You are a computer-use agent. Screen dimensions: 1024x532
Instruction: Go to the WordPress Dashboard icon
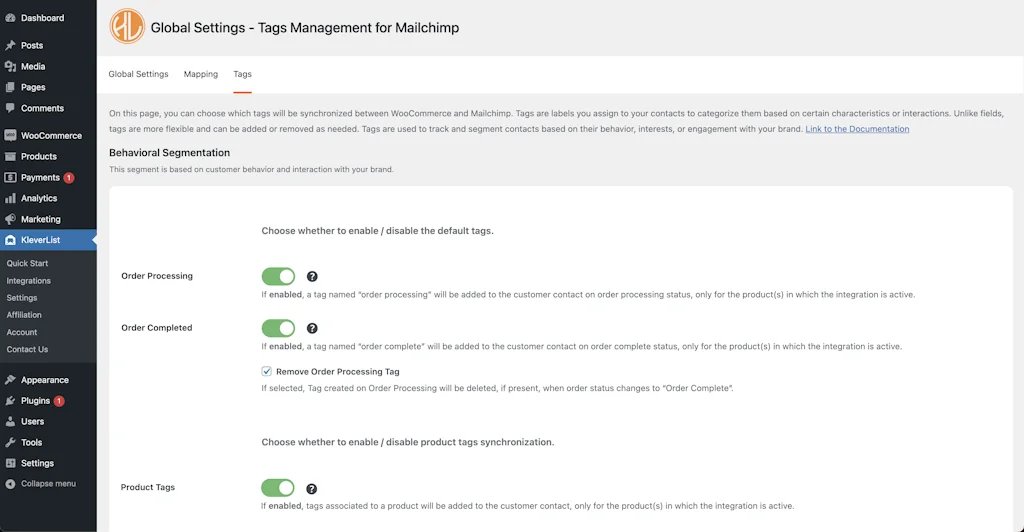pos(10,18)
